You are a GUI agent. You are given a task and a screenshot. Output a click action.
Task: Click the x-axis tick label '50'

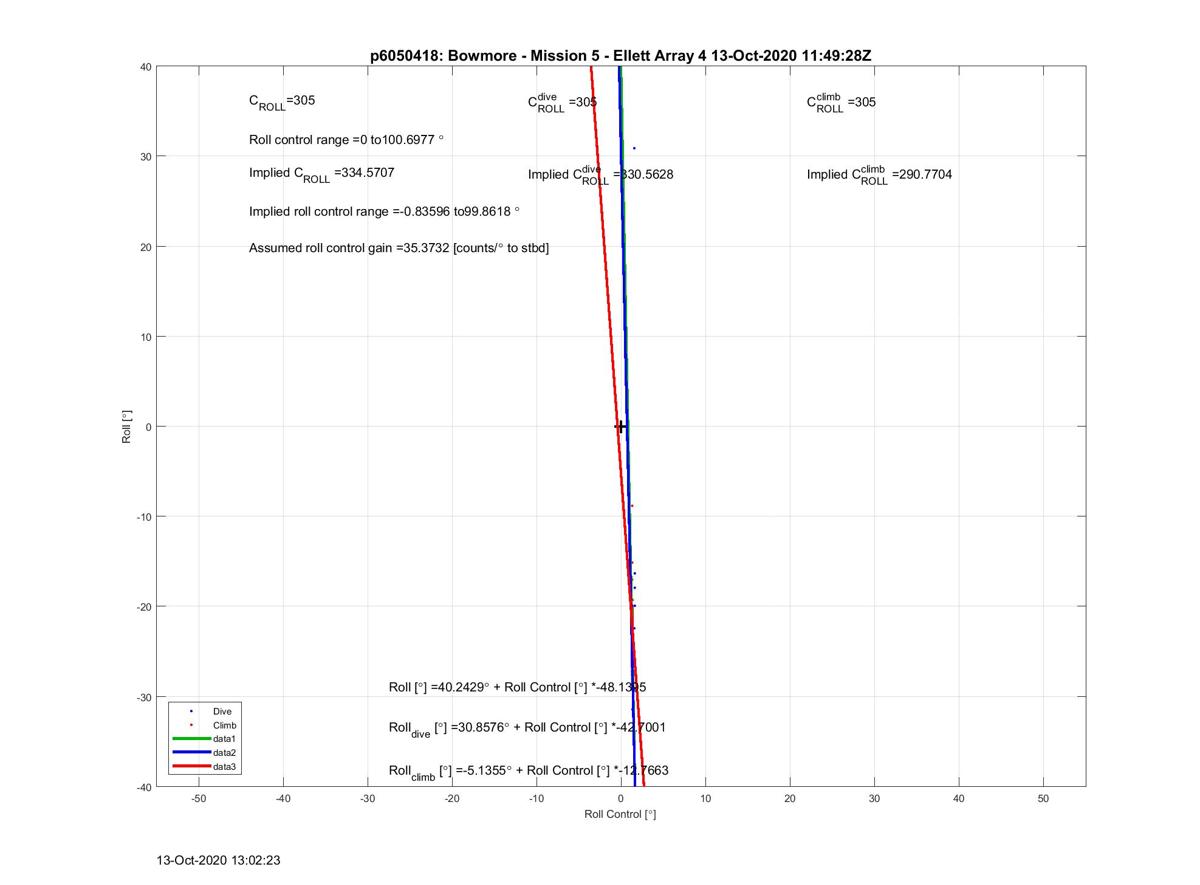[x=1044, y=798]
